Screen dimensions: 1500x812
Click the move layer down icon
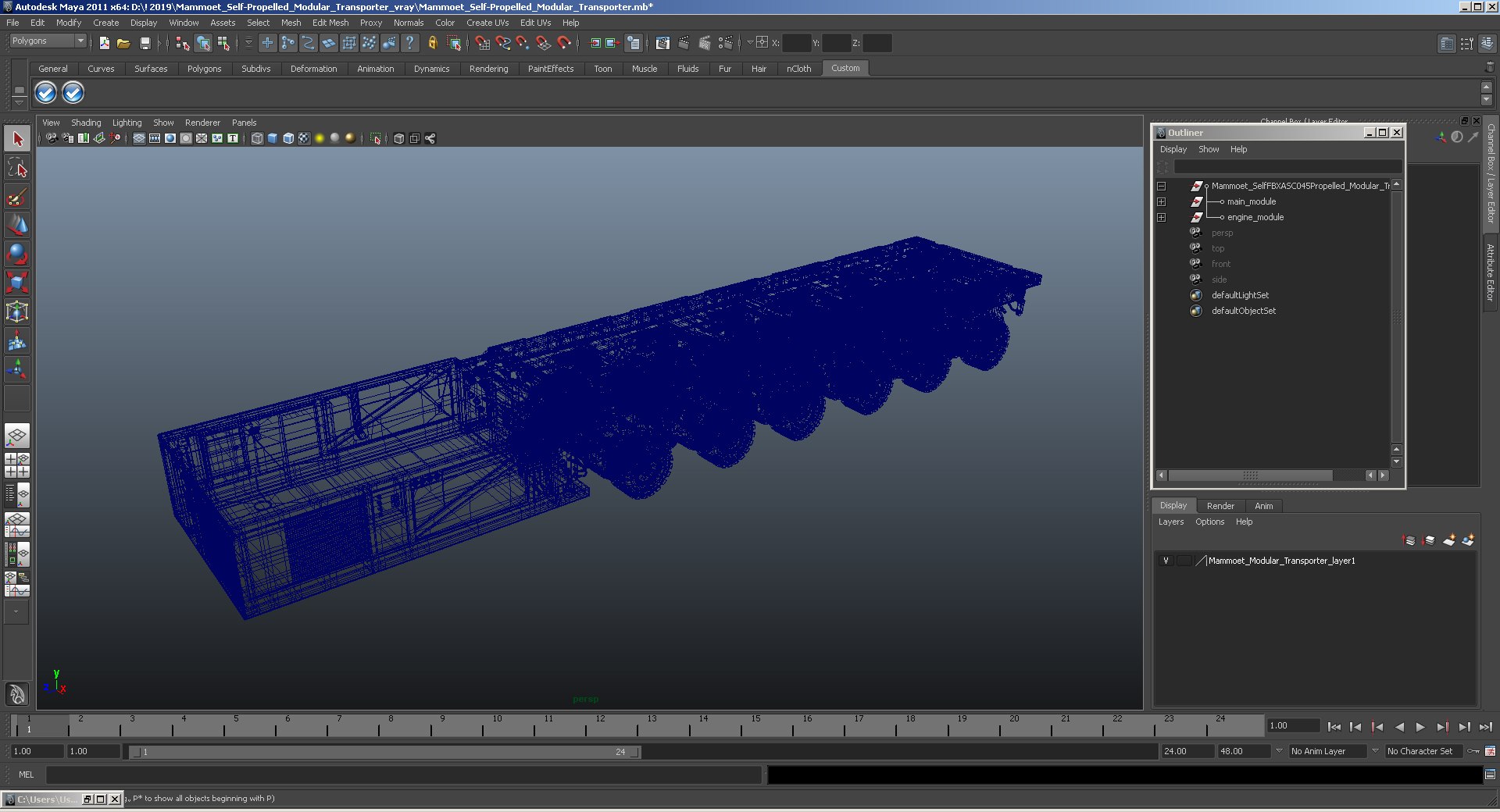(x=1429, y=540)
